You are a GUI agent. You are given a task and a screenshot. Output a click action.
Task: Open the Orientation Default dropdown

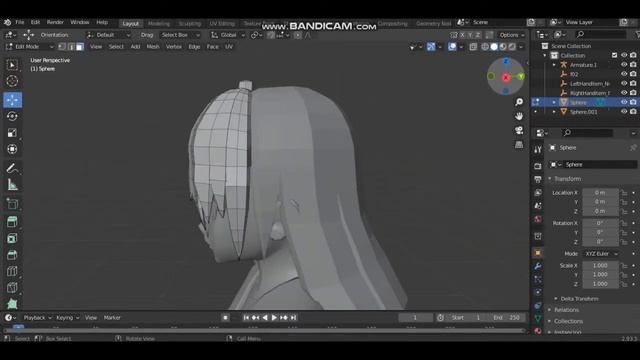pos(109,35)
